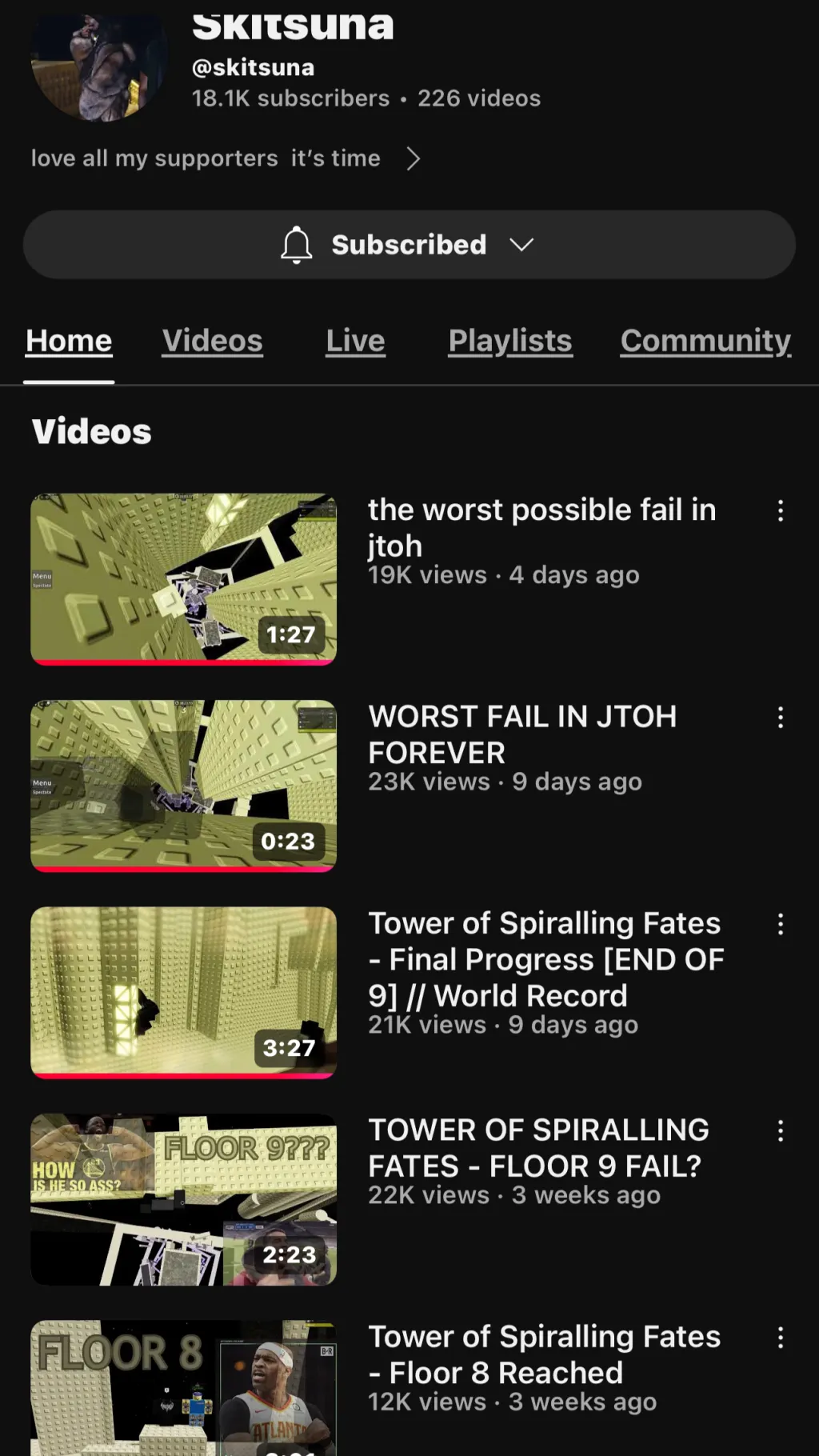
Task: Expand the Subscribed dropdown chevron
Action: point(521,245)
